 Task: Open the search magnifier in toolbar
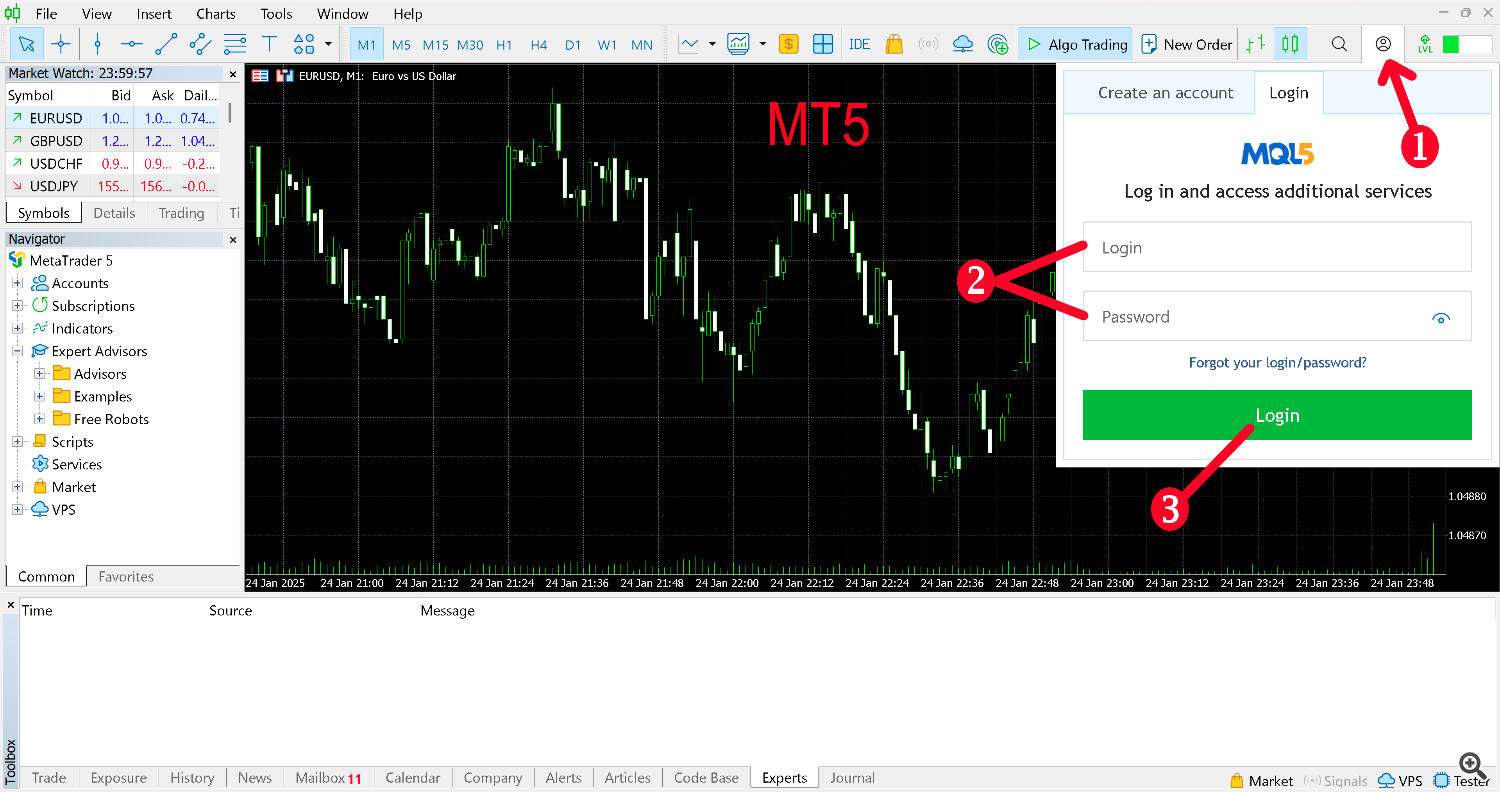tap(1339, 44)
